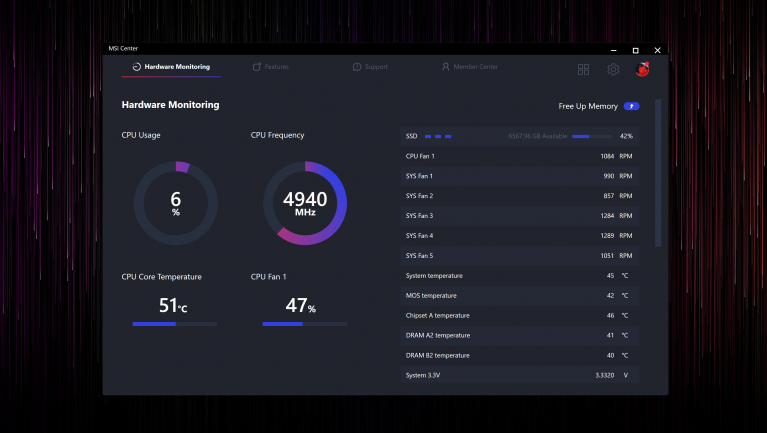Click the Free Up Memory label
The image size is (767, 433).
tap(588, 106)
